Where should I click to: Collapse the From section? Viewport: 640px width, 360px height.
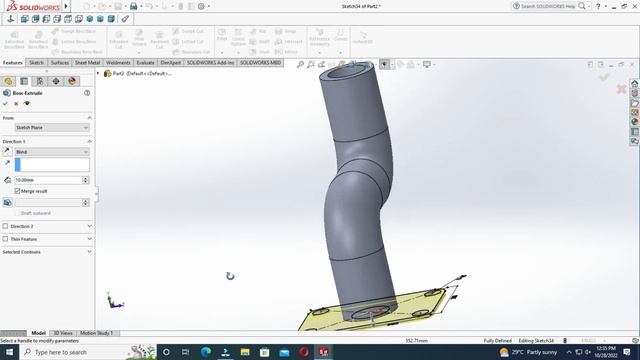pyautogui.click(x=89, y=118)
